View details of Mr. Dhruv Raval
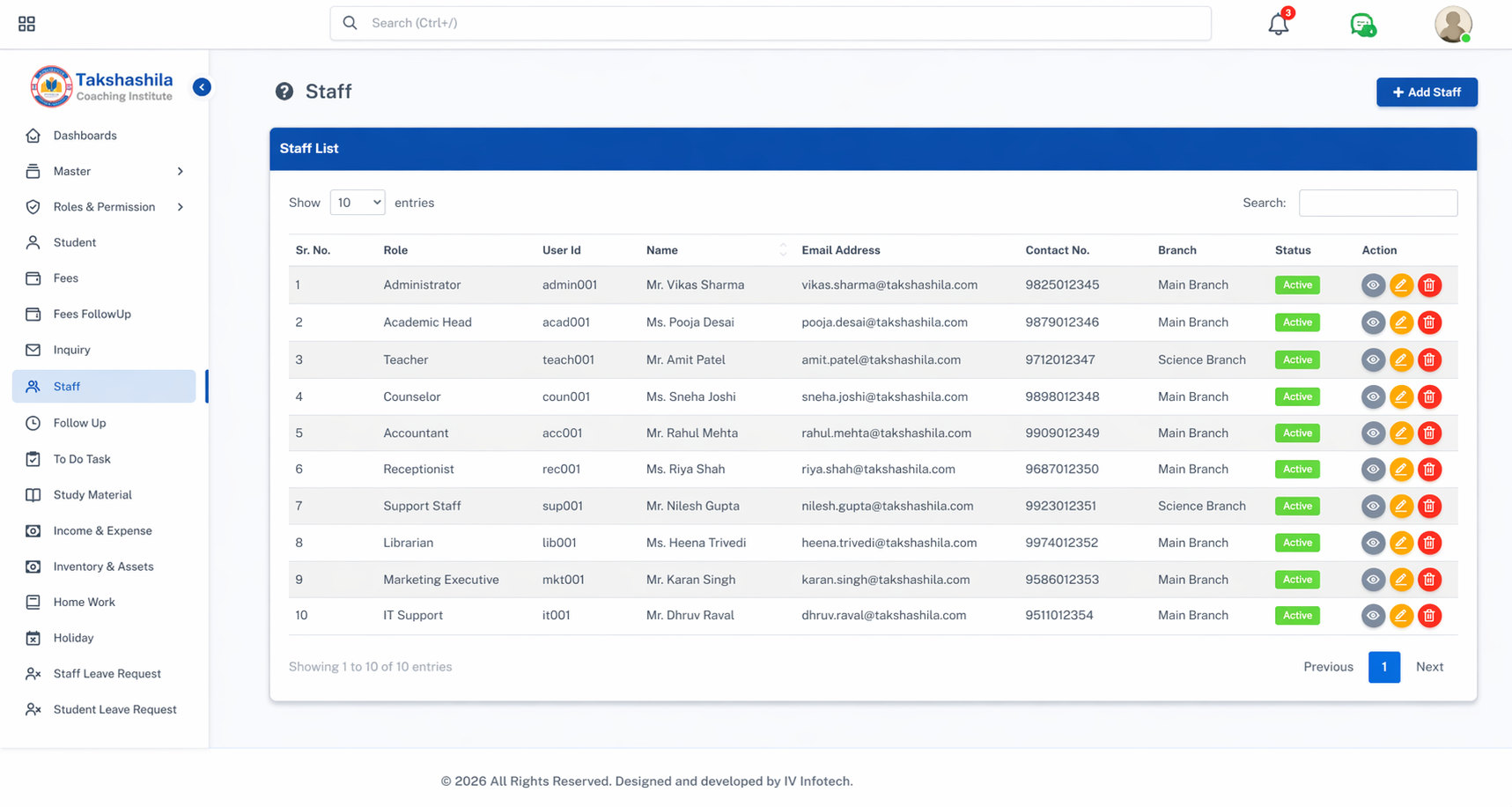1512x807 pixels. [1373, 616]
